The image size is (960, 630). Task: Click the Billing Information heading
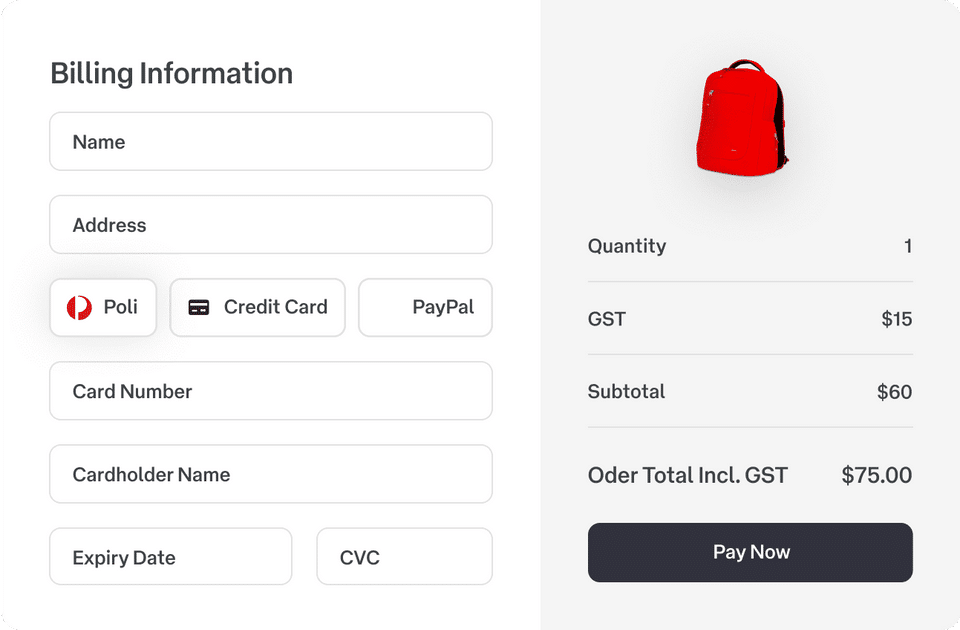coord(171,73)
